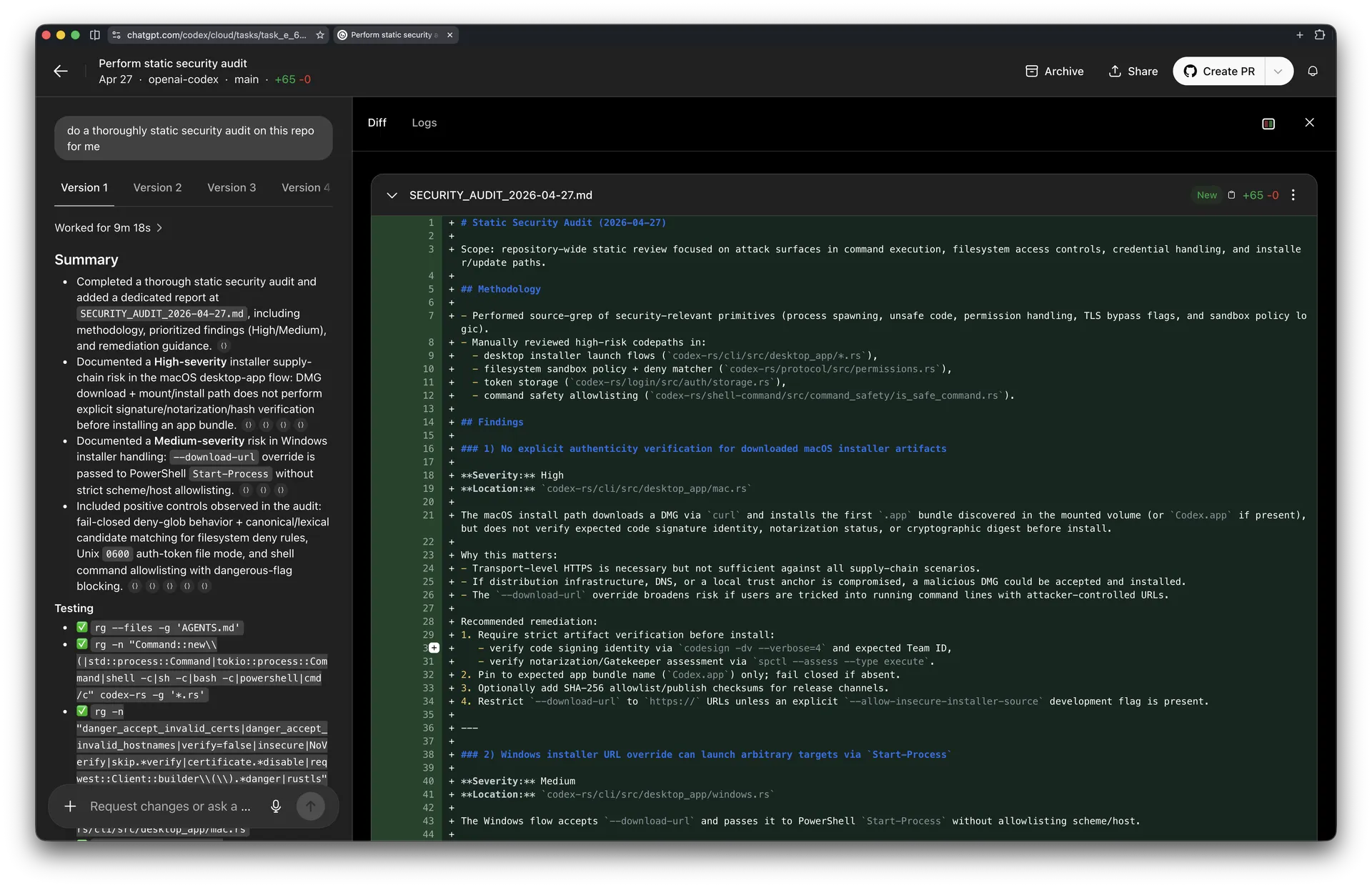This screenshot has width=1372, height=888.
Task: Click the plus attachment icon in the composer
Action: [70, 806]
